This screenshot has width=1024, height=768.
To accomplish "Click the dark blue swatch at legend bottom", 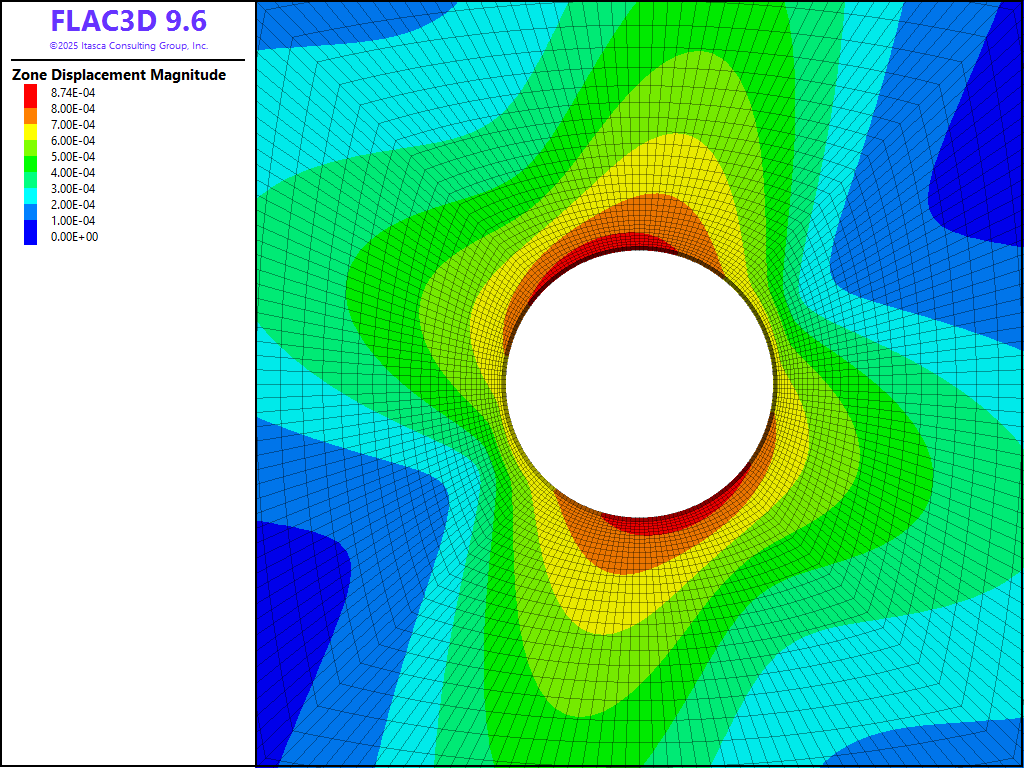I will (31, 235).
